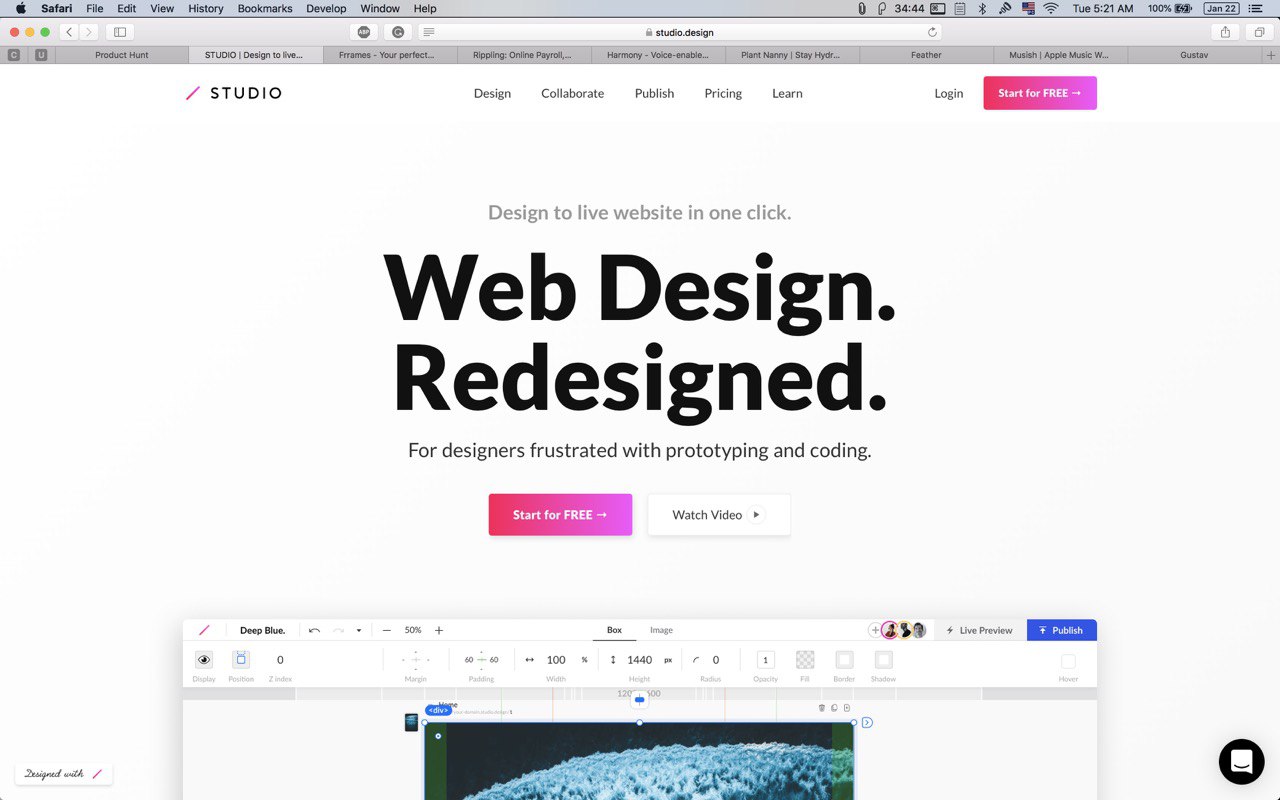Open the Design nav link

[x=492, y=93]
